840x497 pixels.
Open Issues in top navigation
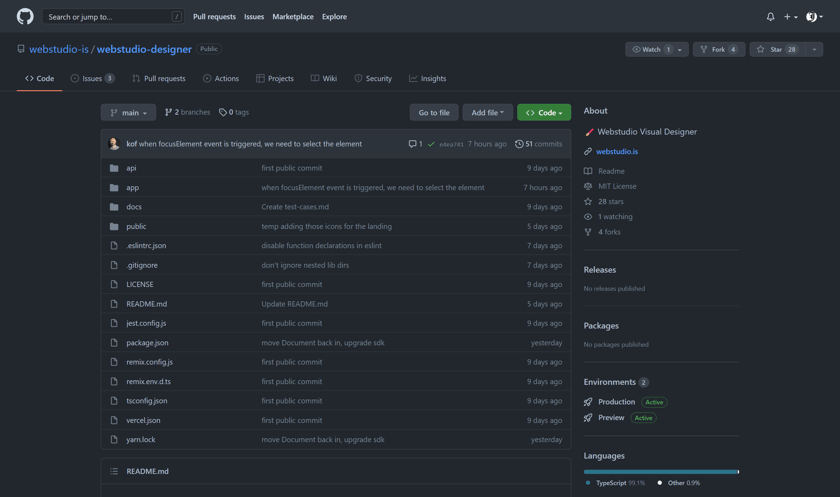coord(254,17)
